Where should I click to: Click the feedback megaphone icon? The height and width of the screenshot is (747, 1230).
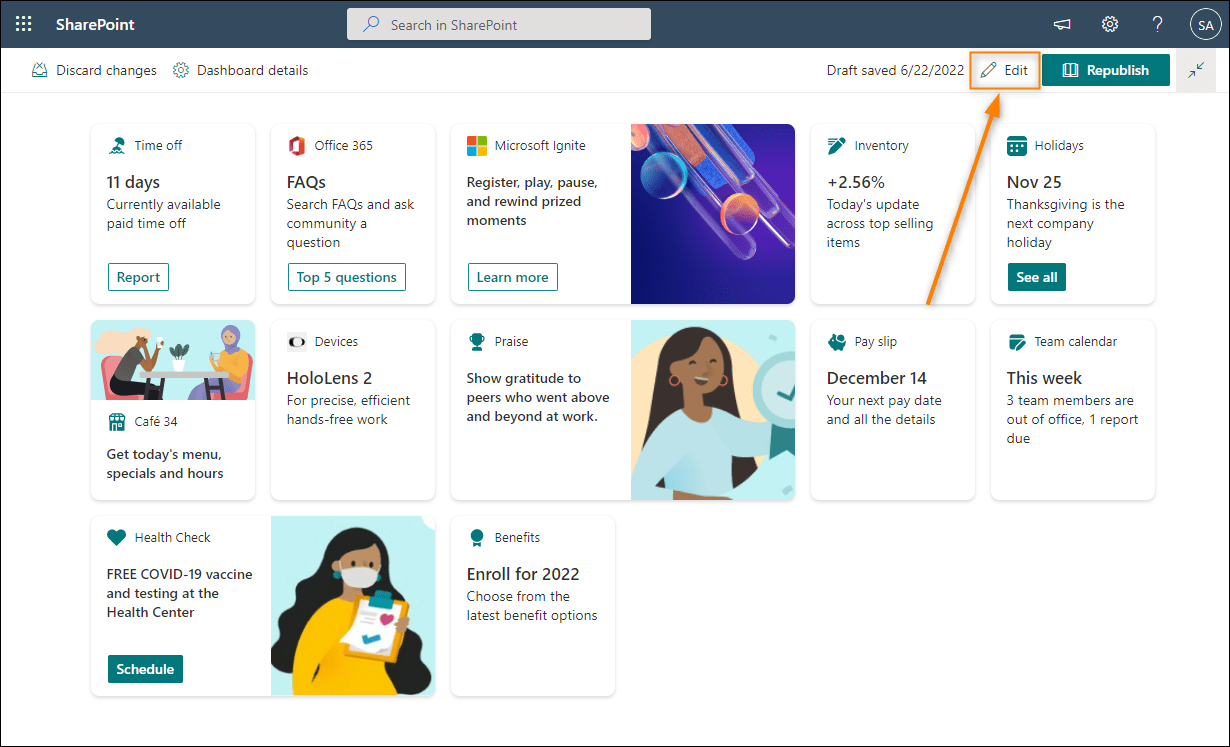tap(1062, 23)
